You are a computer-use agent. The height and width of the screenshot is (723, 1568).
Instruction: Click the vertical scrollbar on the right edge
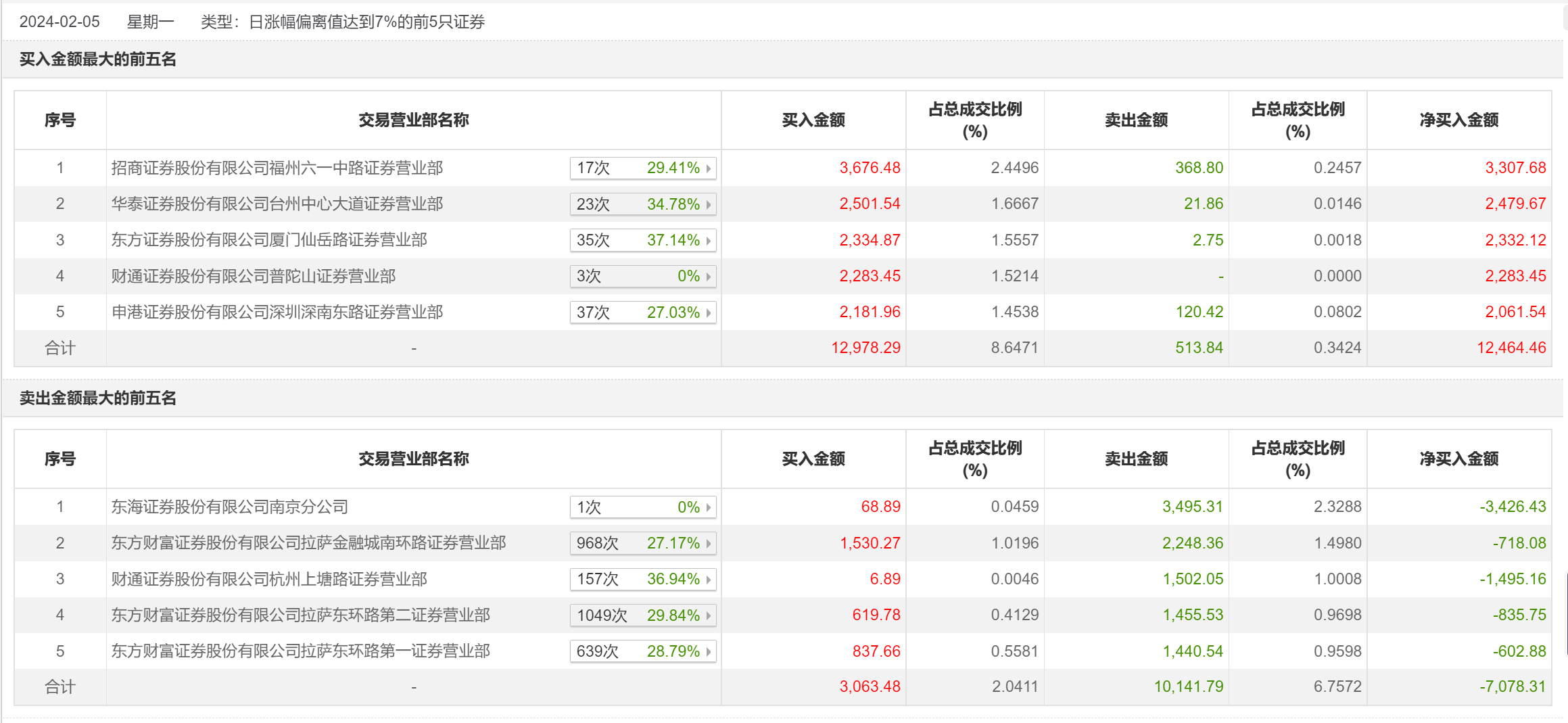pyautogui.click(x=1566, y=614)
